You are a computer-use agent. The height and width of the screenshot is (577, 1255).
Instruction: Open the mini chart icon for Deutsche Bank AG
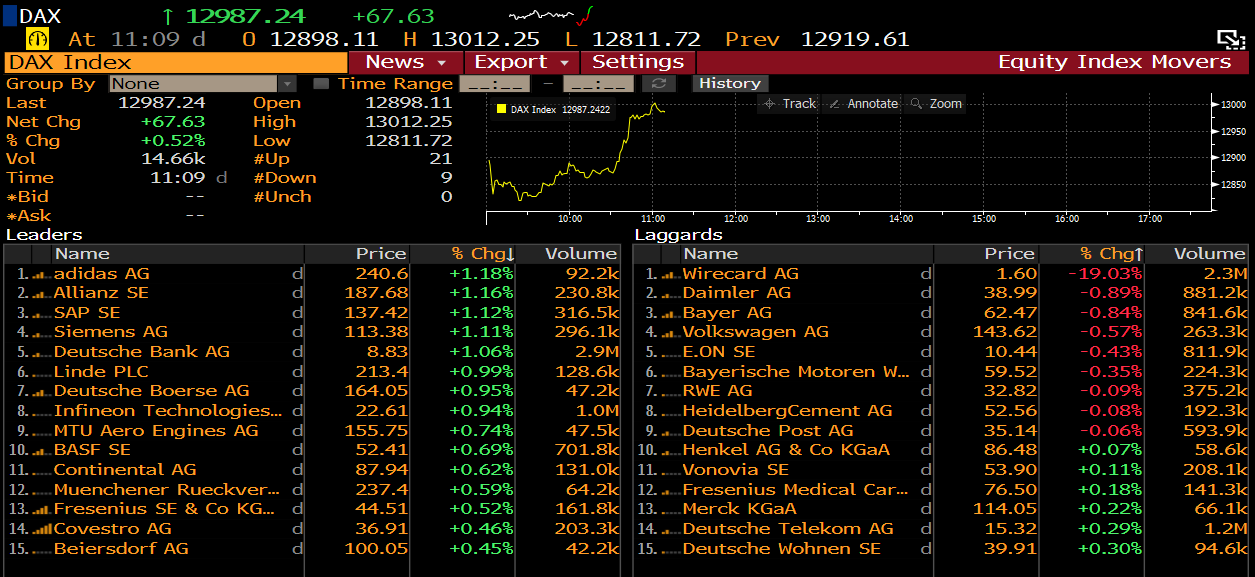[41, 352]
